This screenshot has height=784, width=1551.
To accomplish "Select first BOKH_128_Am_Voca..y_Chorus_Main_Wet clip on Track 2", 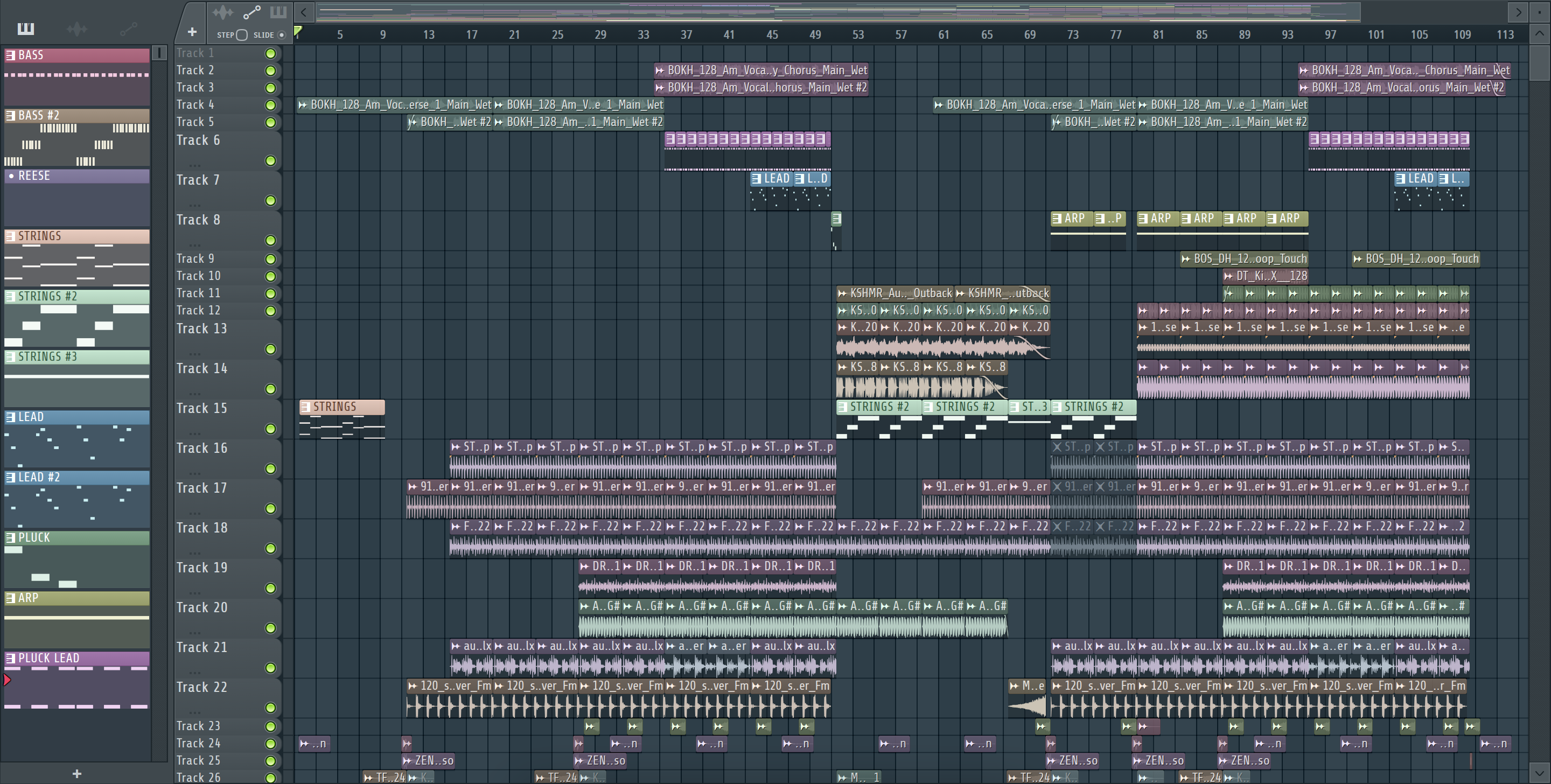I will click(x=761, y=71).
